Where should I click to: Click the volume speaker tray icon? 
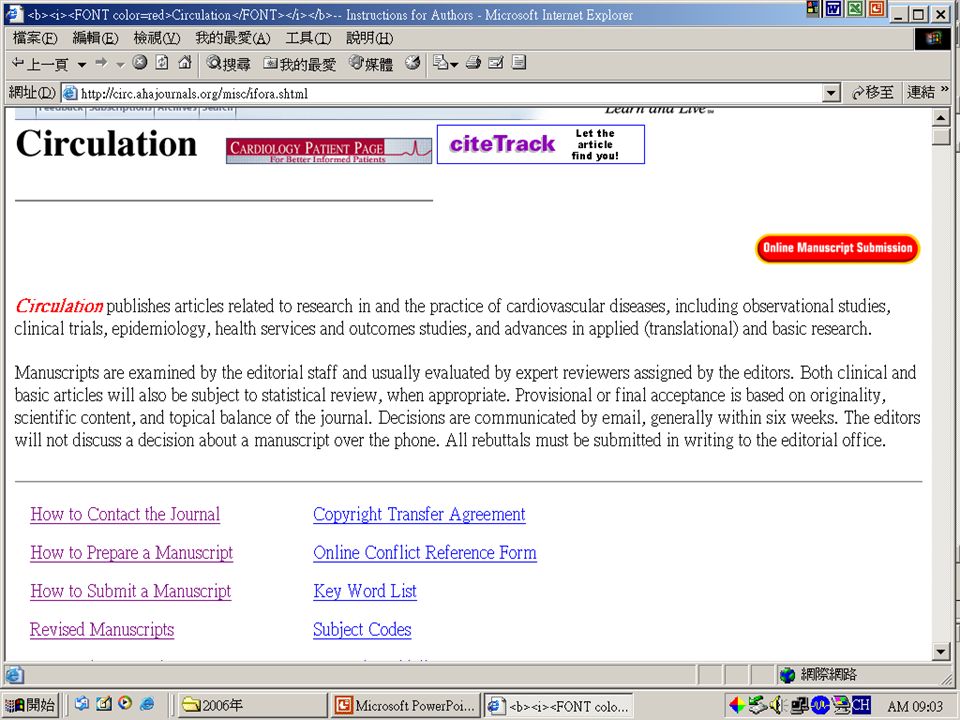[x=776, y=705]
